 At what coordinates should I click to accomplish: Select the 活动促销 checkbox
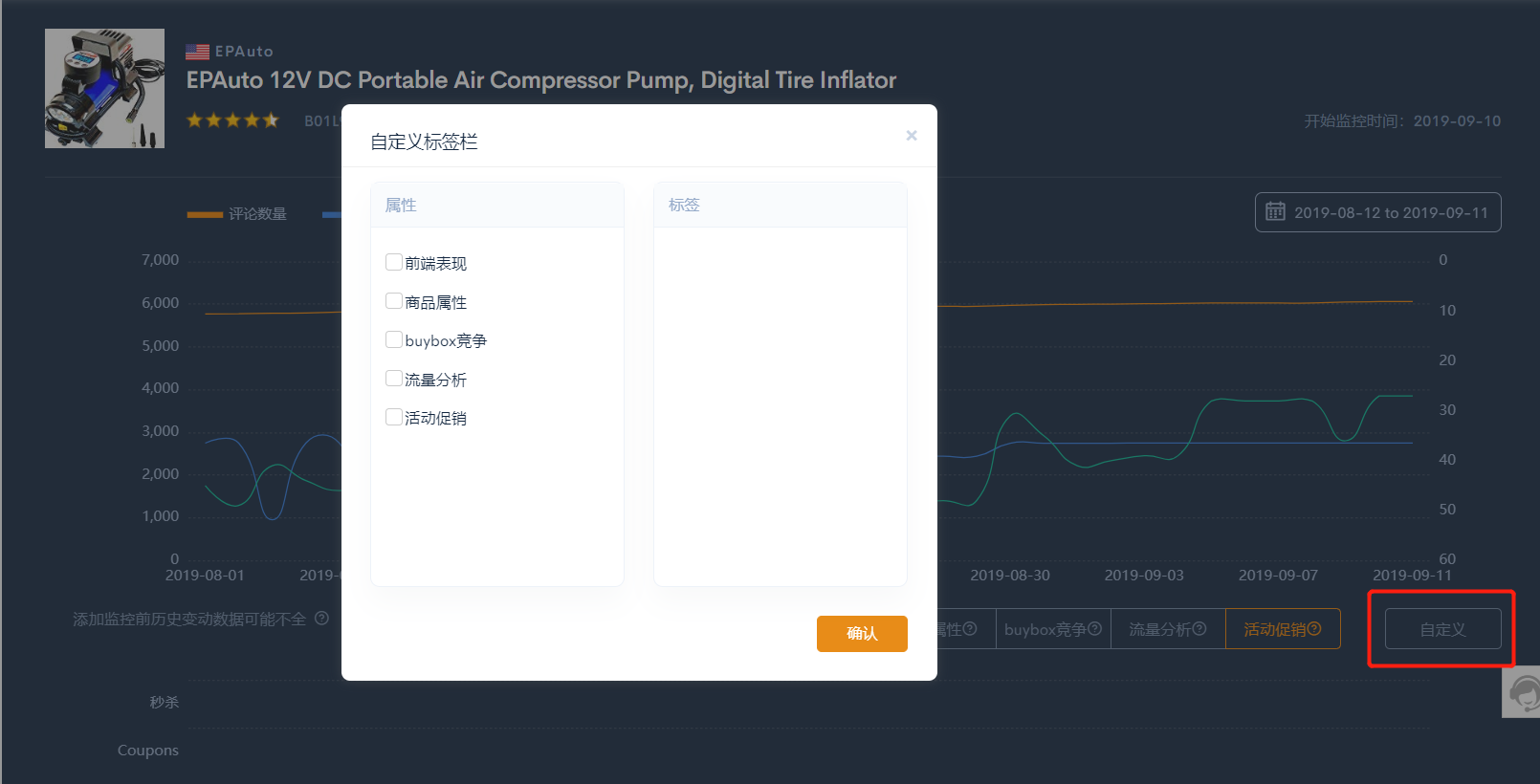click(x=394, y=417)
